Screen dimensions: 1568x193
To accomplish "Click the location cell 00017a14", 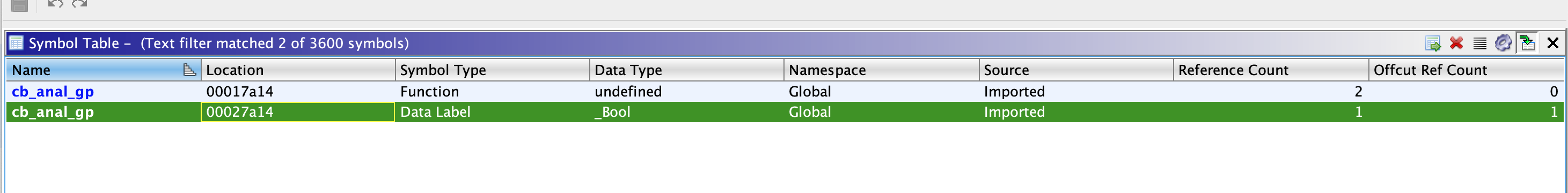I will (x=298, y=91).
